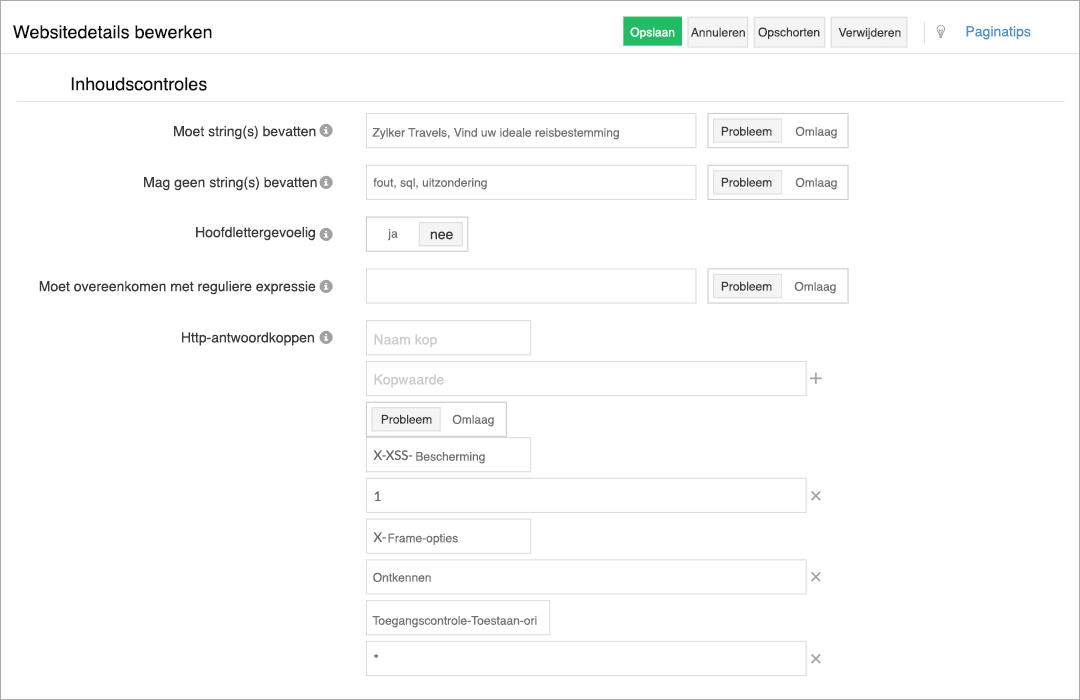Click the X next to the Ontkennen value
This screenshot has height=700, width=1080.
(816, 576)
